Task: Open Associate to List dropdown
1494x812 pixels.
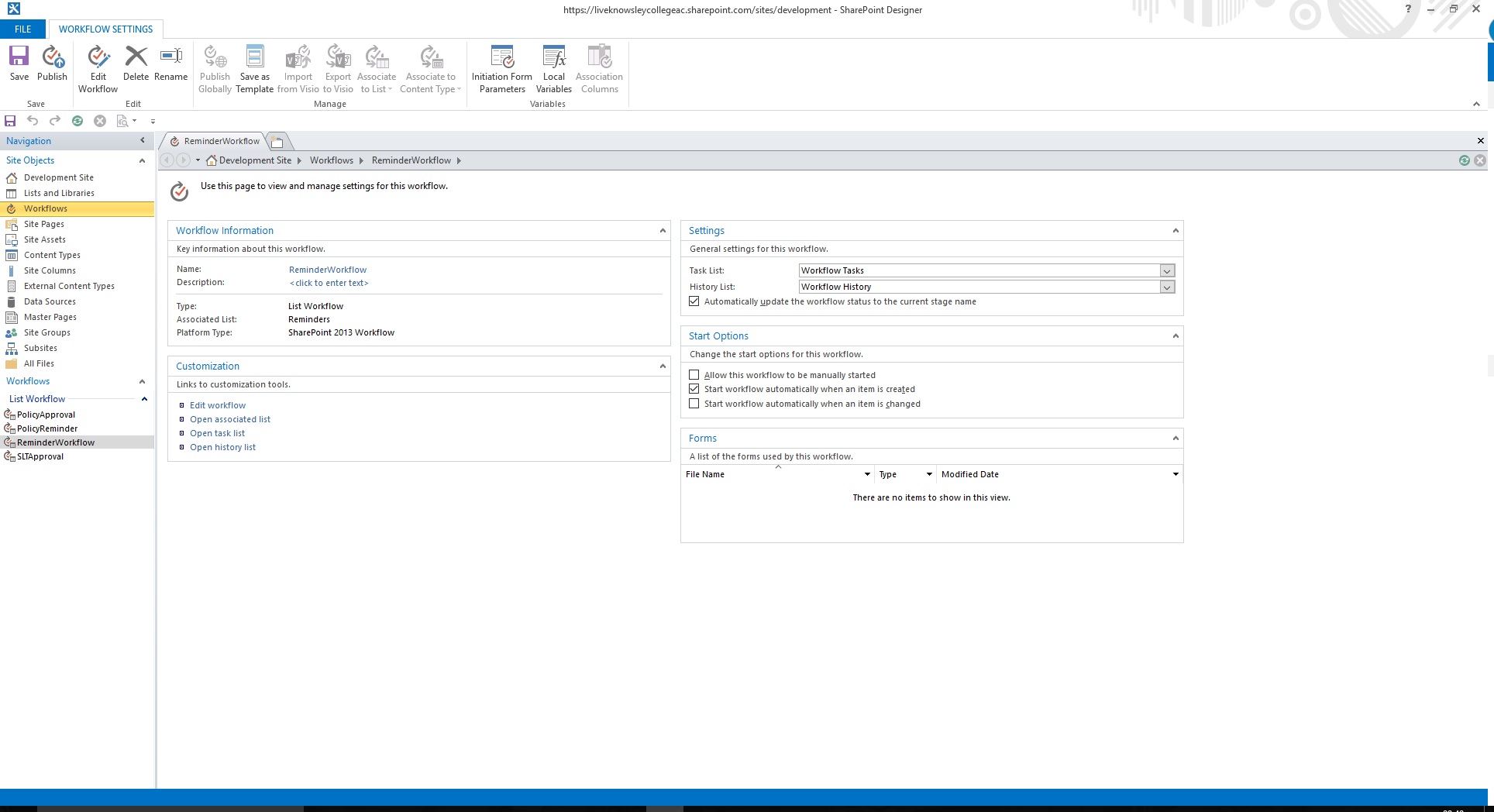Action: click(377, 69)
